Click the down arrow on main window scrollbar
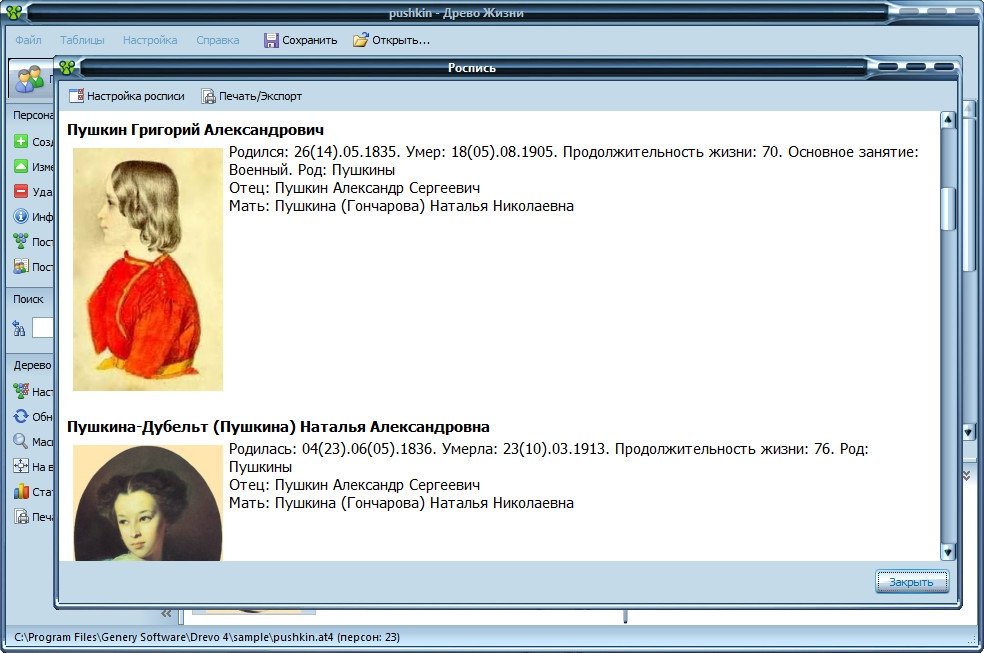 (968, 432)
